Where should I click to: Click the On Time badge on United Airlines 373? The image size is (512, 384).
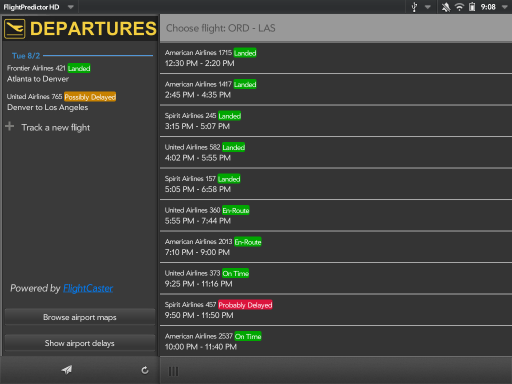(x=236, y=273)
